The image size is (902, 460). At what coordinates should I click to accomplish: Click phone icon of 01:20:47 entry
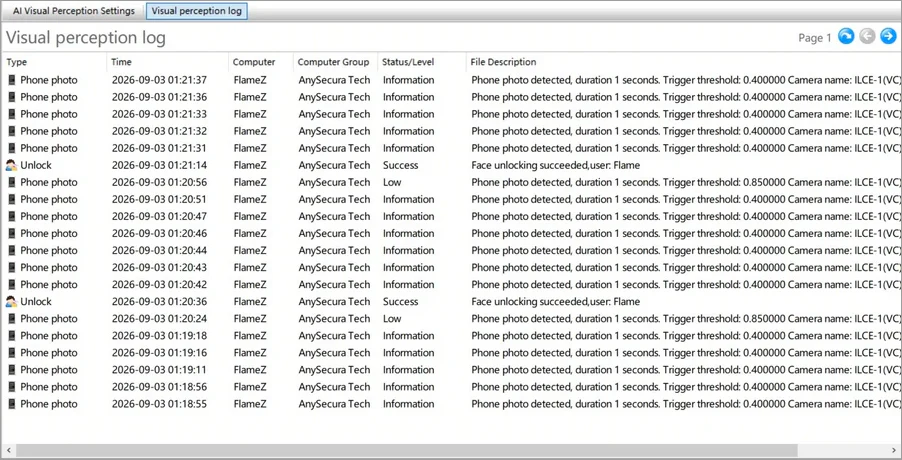(x=12, y=216)
